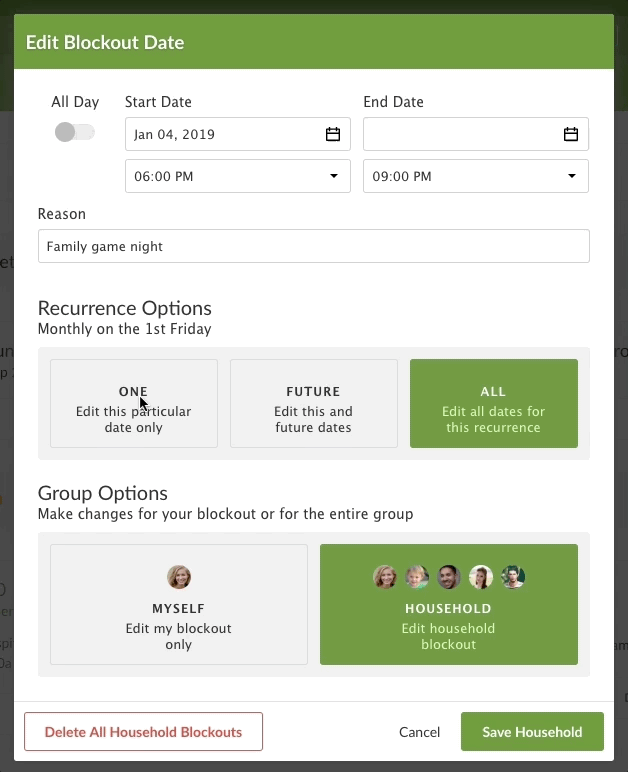Click the Start Date label
Image resolution: width=628 pixels, height=772 pixels.
pos(158,102)
